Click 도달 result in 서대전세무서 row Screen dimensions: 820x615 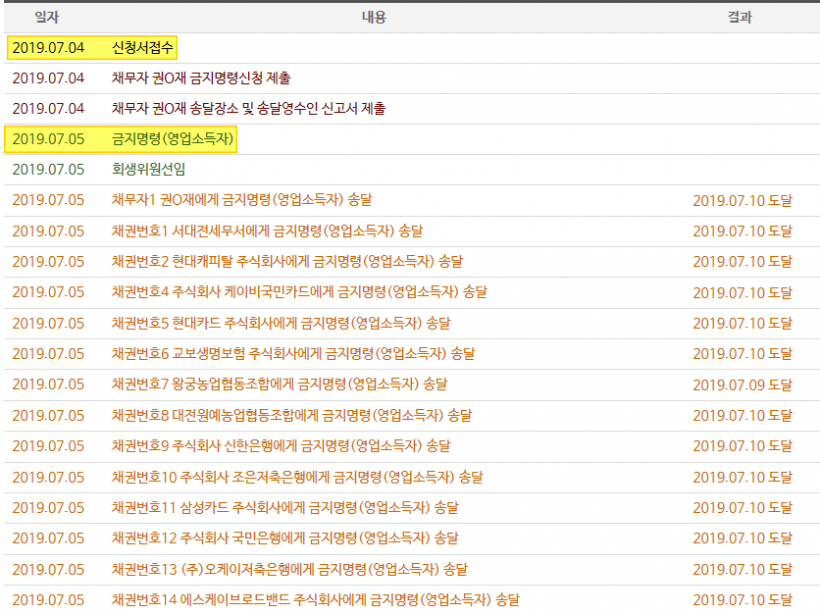[x=743, y=231]
